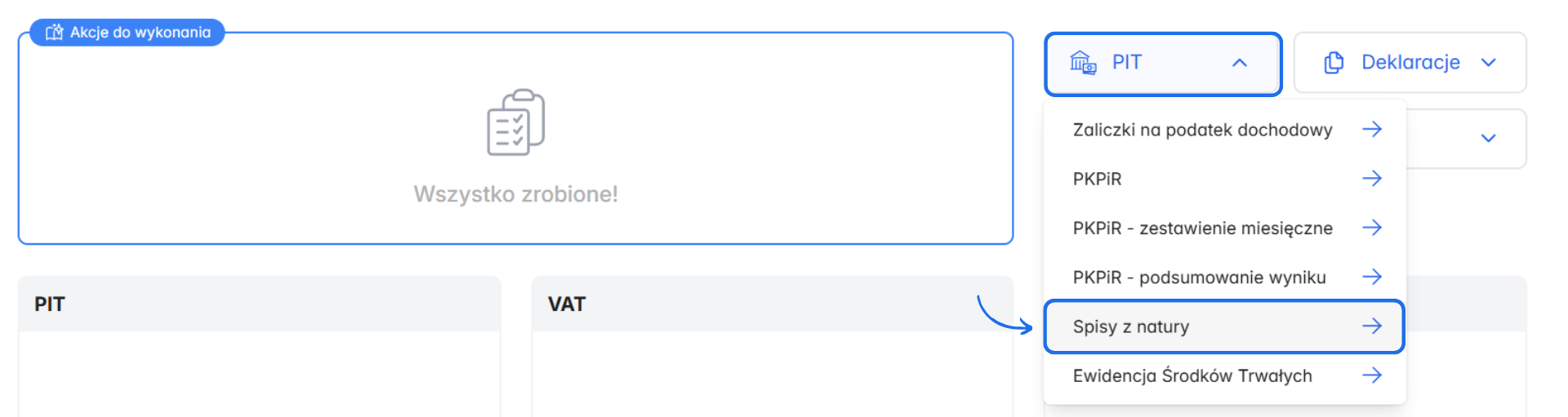
Task: Collapse the PIT dropdown menu
Action: pos(1239,63)
